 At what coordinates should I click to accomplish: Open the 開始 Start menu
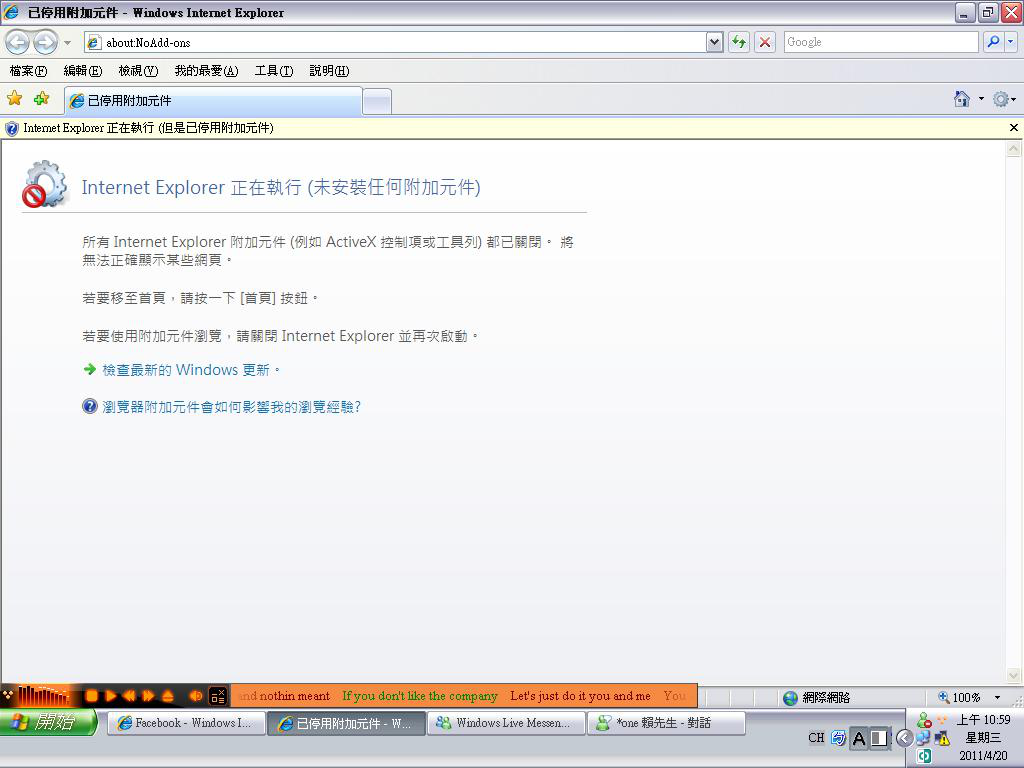49,722
